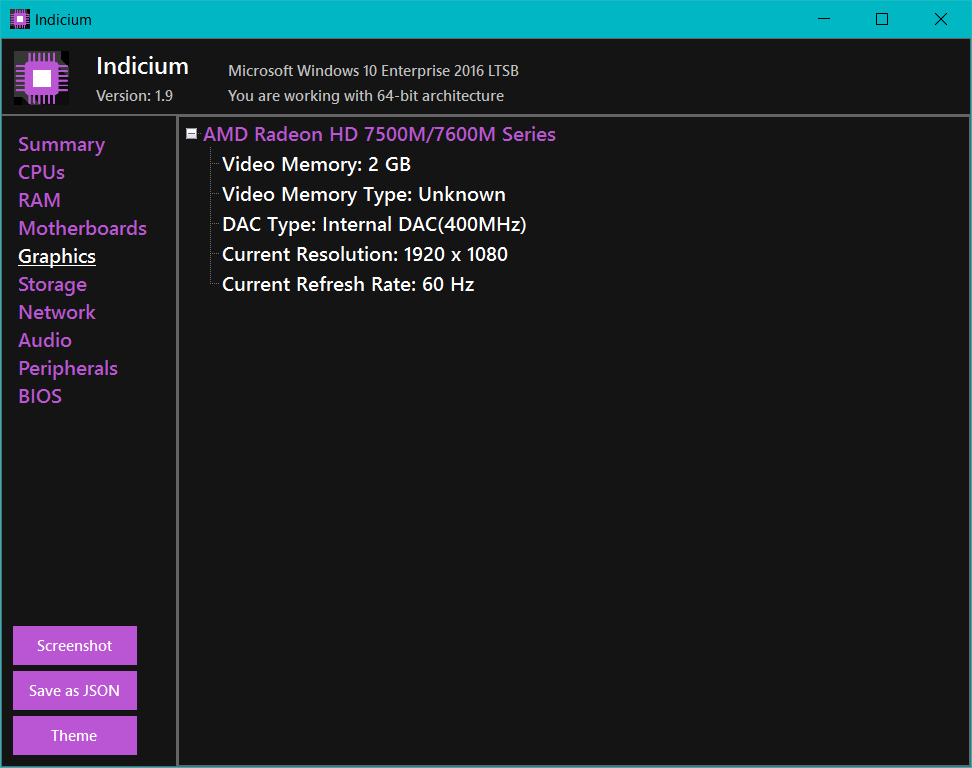
Task: Open the Summary section
Action: pos(61,144)
